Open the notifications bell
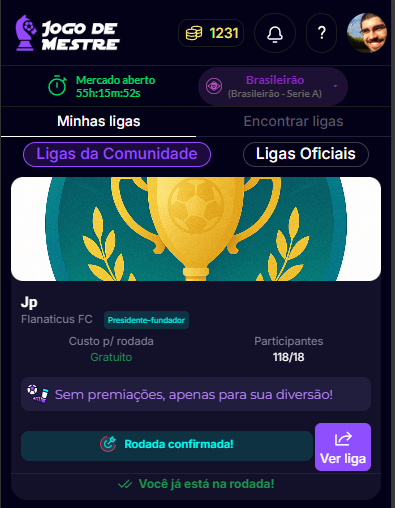 point(275,33)
